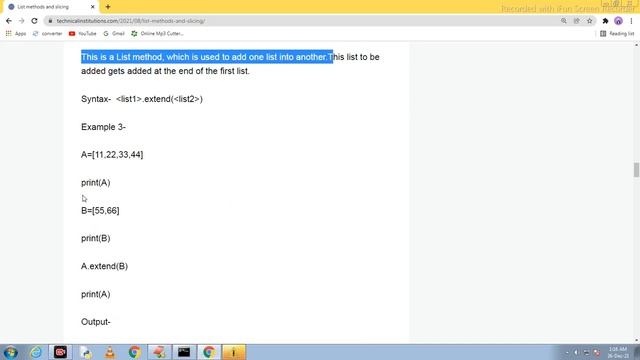Open the YouTube bookmark

pos(82,33)
